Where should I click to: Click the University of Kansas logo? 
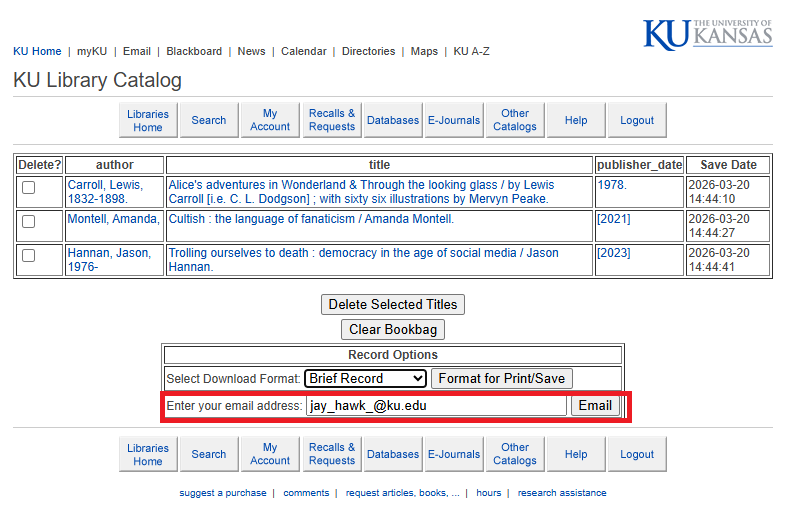pyautogui.click(x=707, y=34)
